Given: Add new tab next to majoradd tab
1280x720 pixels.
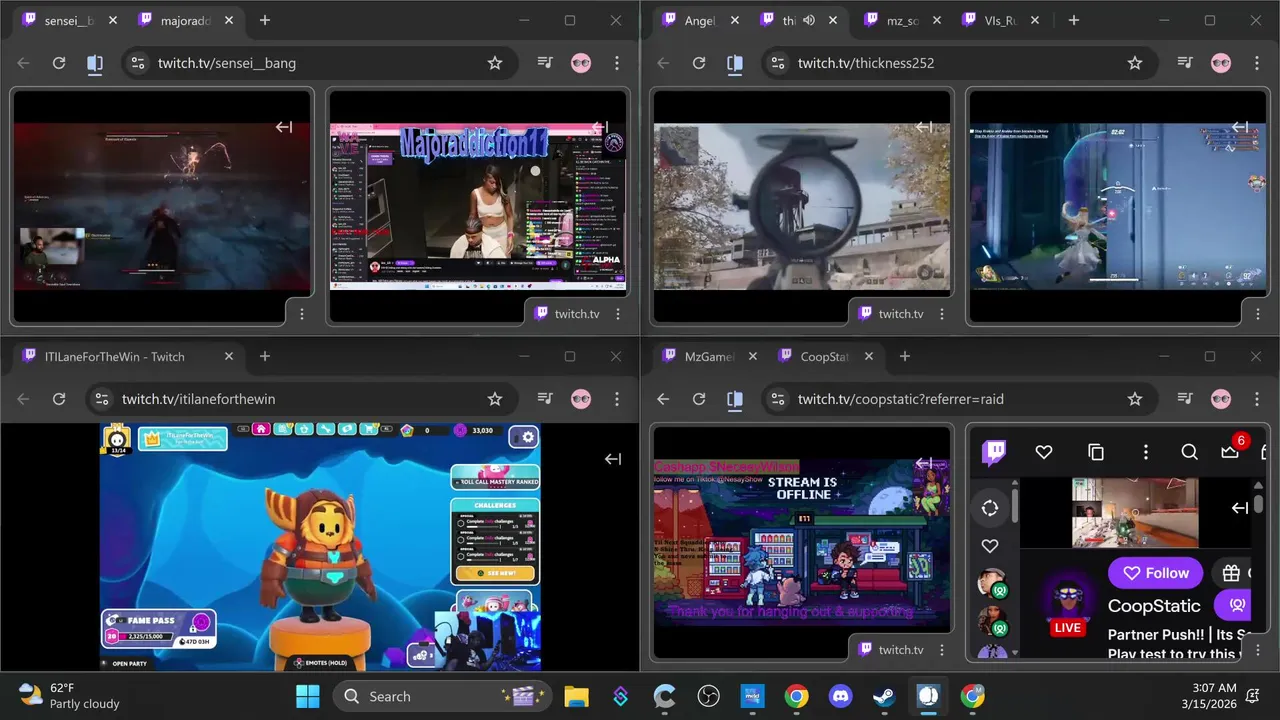Looking at the screenshot, I should pos(265,21).
